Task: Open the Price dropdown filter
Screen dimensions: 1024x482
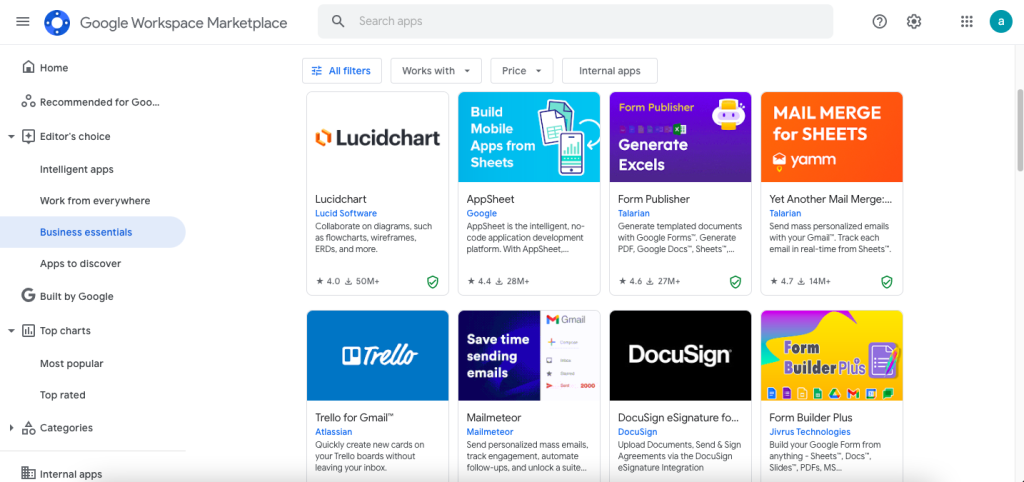Action: 522,71
